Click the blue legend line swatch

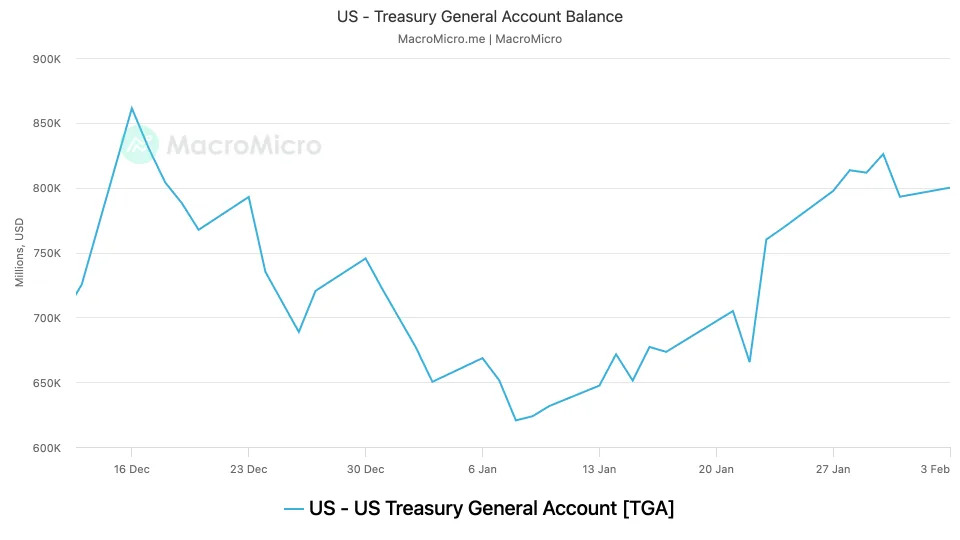[294, 509]
